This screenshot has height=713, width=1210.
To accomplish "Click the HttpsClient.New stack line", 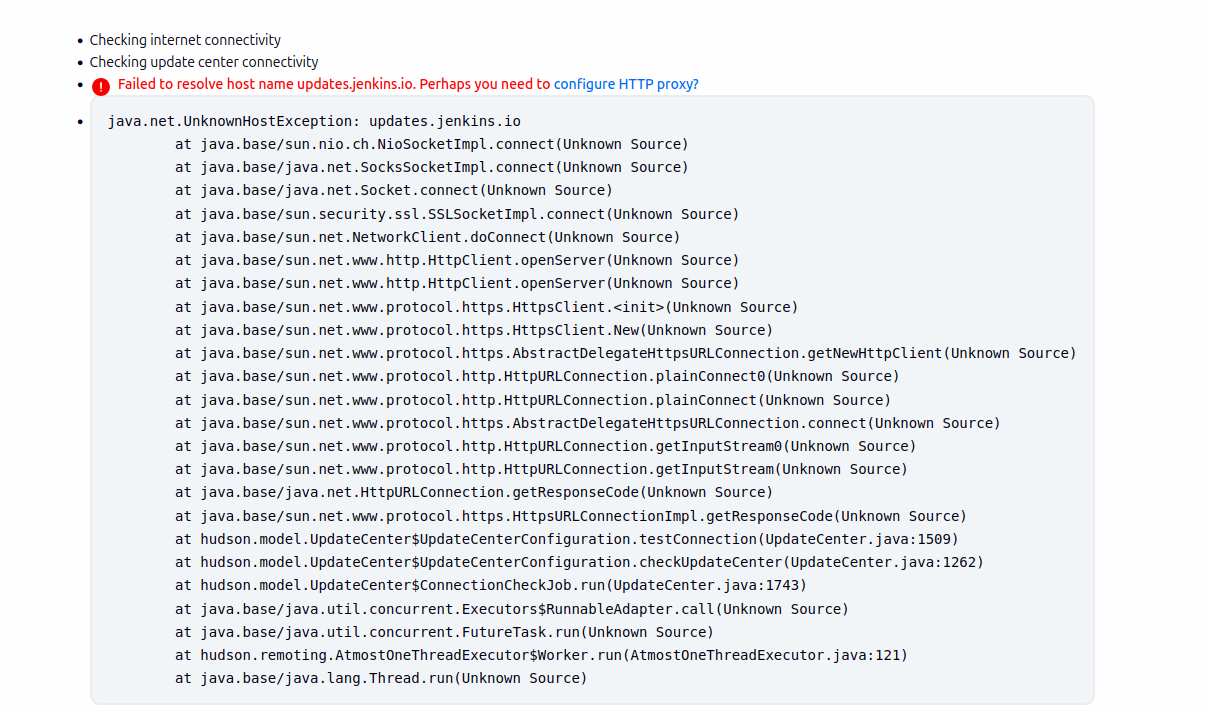I will (474, 330).
